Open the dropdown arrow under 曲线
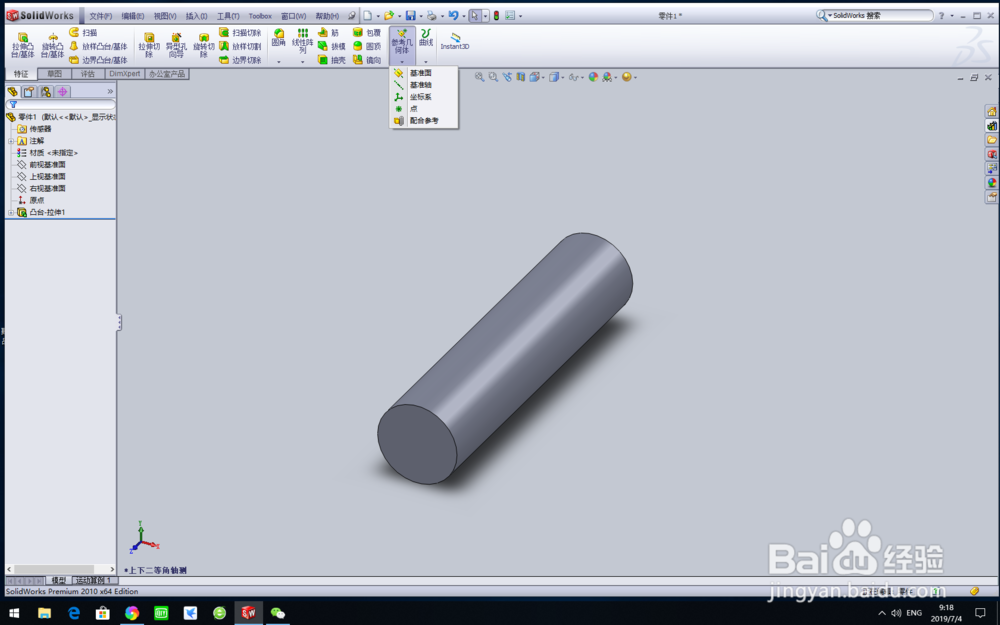Screen dimensions: 1000x625 tap(426, 62)
